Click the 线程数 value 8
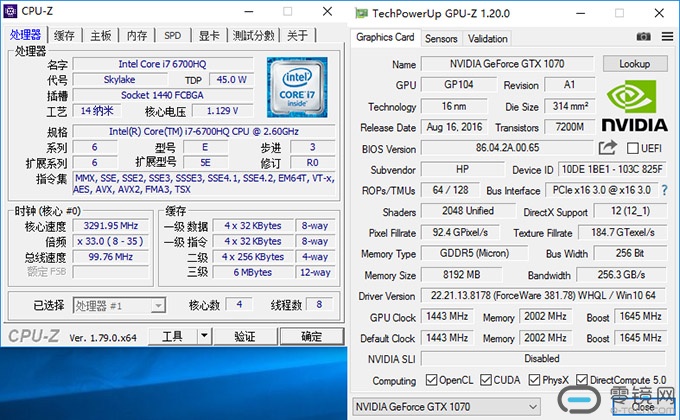Viewport: 680px width, 420px height. pyautogui.click(x=319, y=305)
